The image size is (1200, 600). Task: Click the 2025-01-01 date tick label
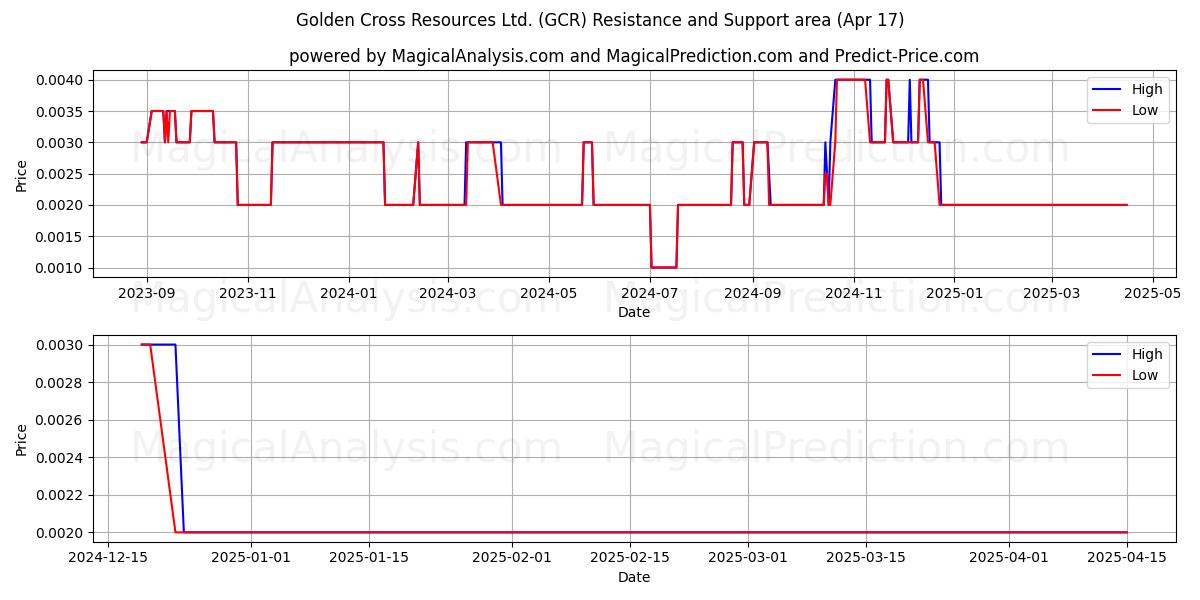(x=251, y=560)
